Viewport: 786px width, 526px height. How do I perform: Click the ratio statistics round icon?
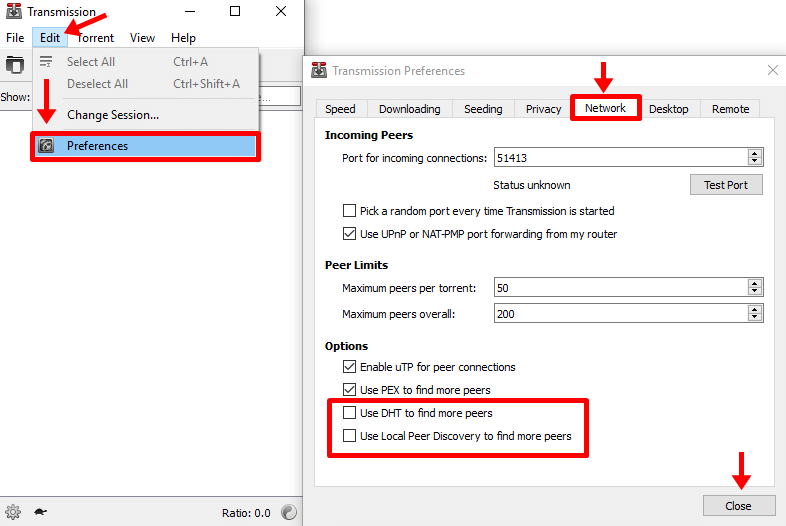pos(289,512)
